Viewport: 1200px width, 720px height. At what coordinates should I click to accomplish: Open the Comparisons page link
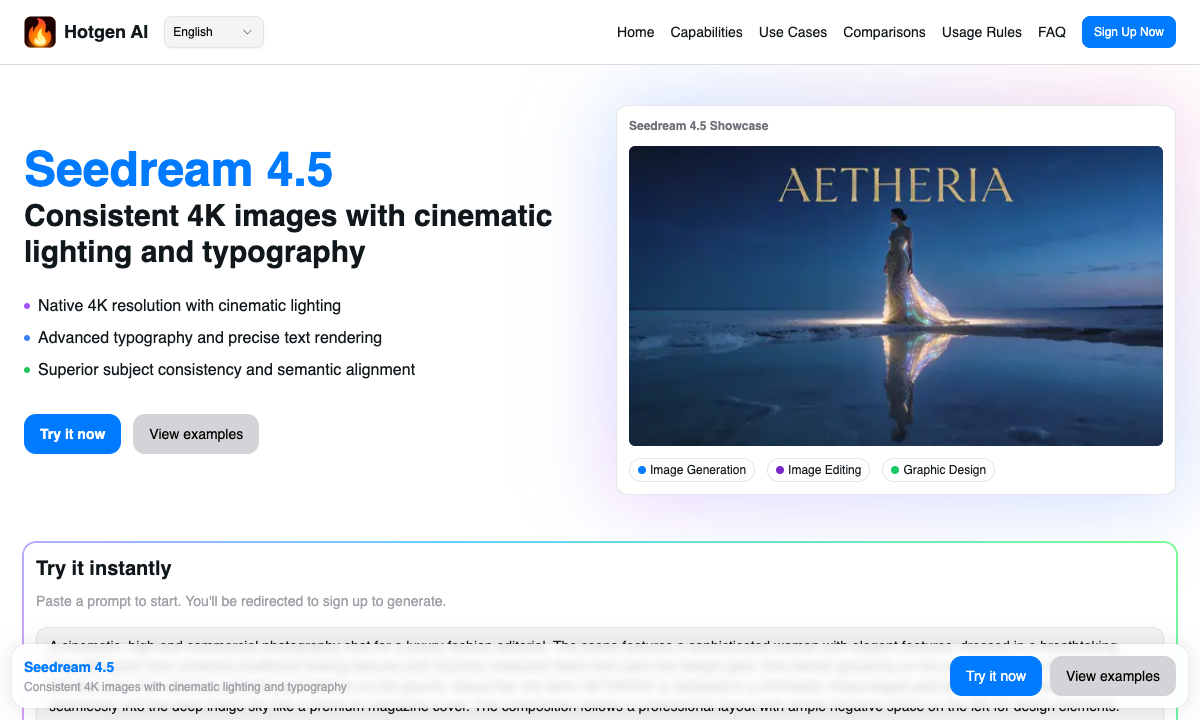click(x=884, y=32)
